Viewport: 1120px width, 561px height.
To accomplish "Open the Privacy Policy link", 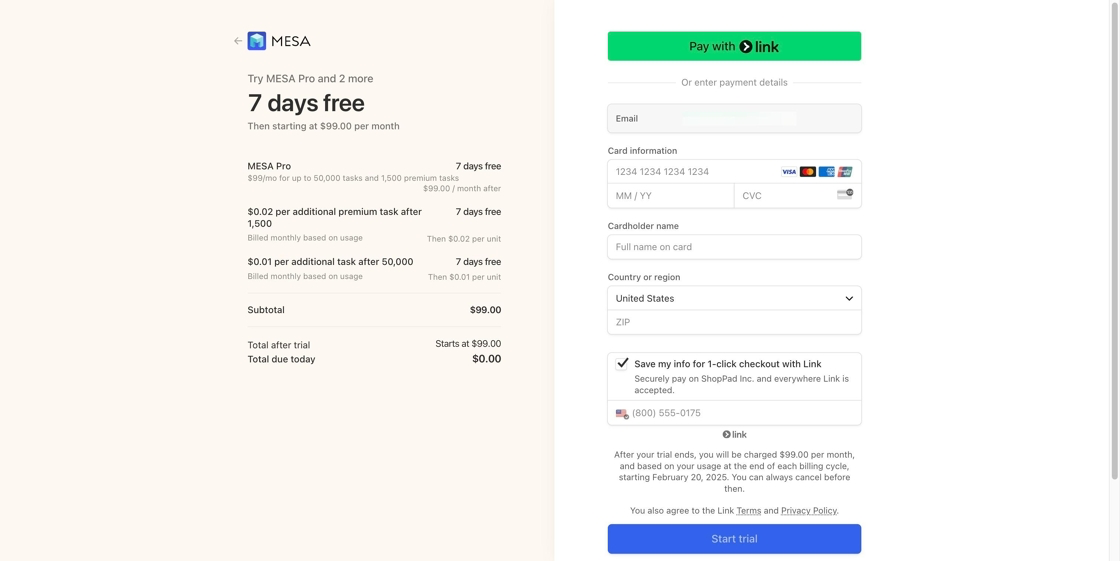I will coord(808,511).
